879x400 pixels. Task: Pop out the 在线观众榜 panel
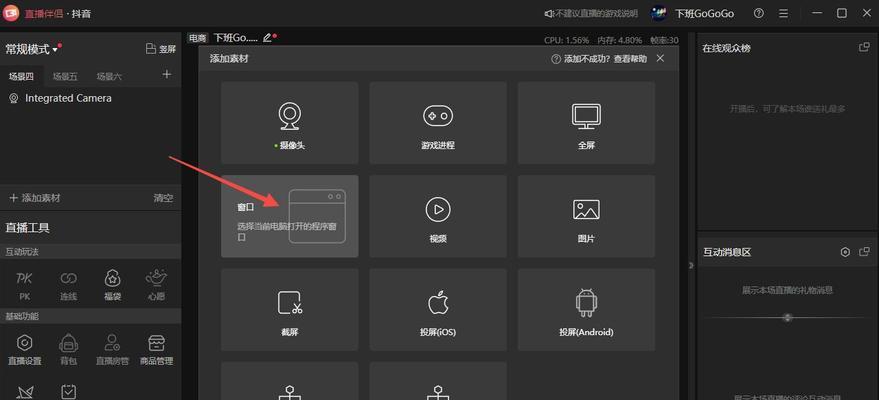tap(864, 48)
